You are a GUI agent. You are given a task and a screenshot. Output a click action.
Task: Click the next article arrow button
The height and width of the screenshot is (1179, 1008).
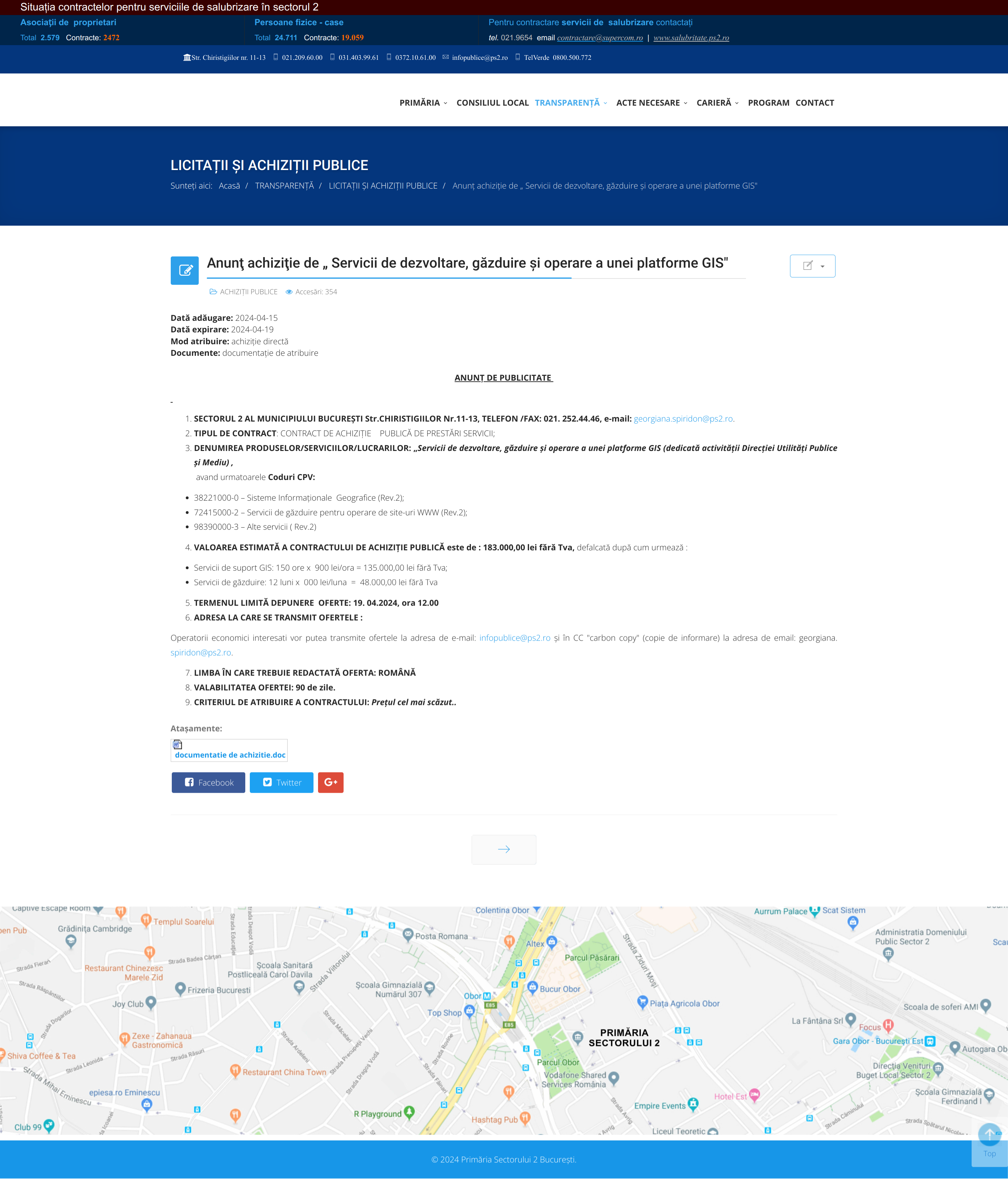point(504,849)
